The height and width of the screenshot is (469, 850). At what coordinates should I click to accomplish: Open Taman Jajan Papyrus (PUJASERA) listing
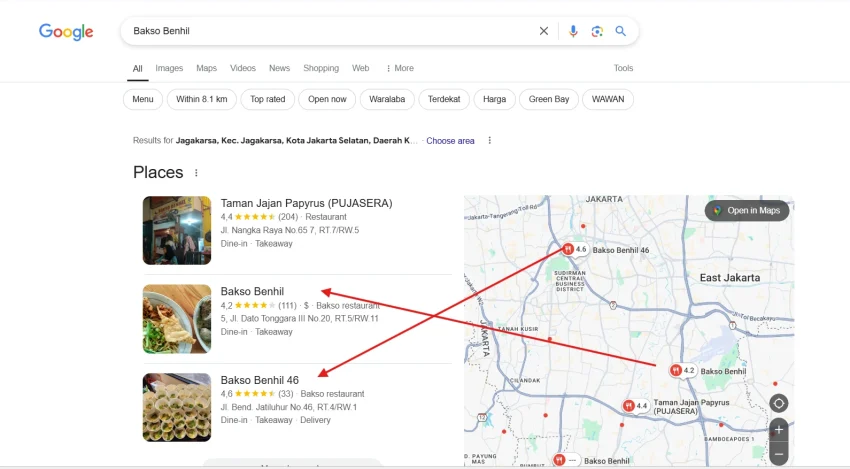[306, 203]
